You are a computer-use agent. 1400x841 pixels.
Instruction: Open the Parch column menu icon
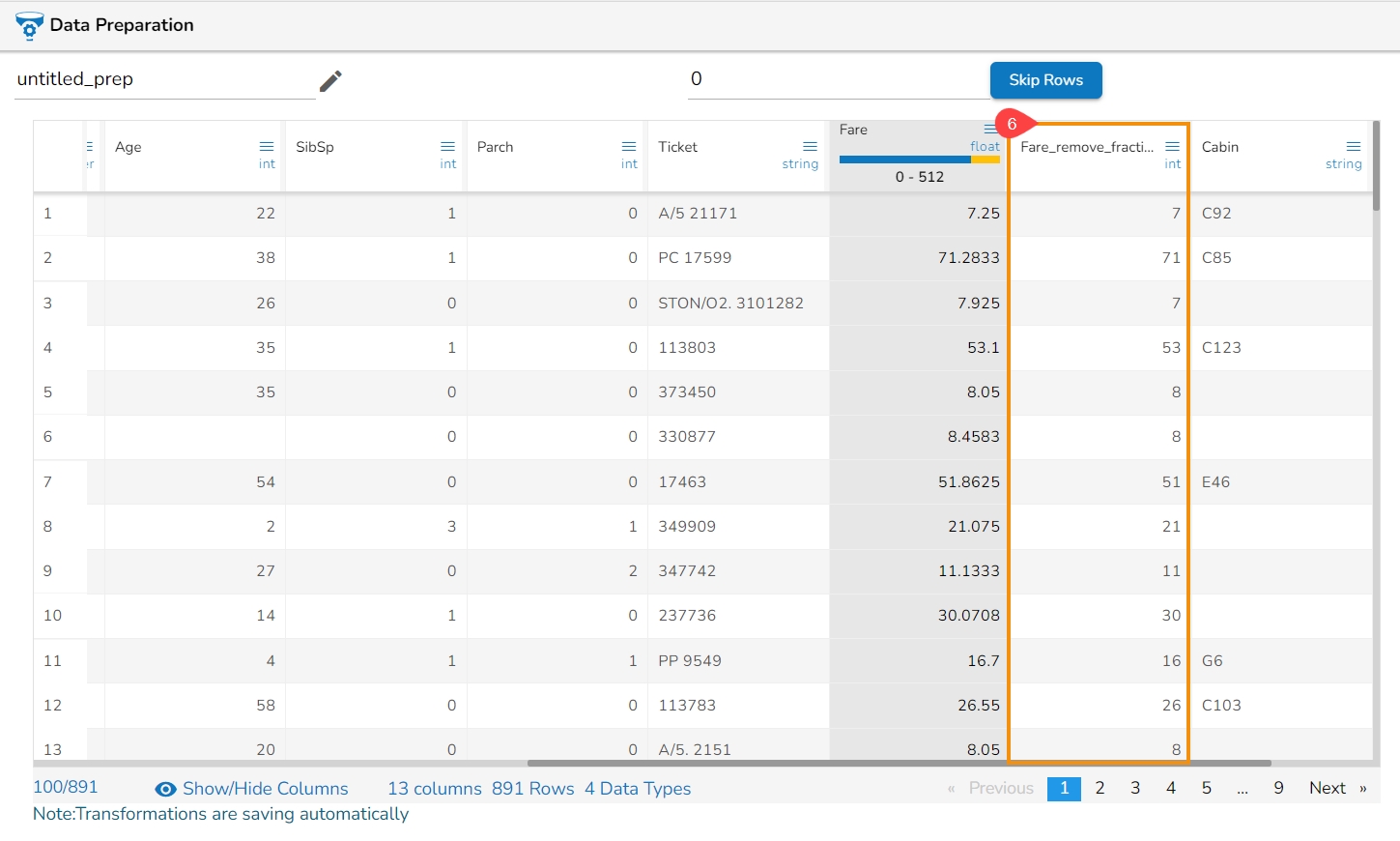(629, 147)
